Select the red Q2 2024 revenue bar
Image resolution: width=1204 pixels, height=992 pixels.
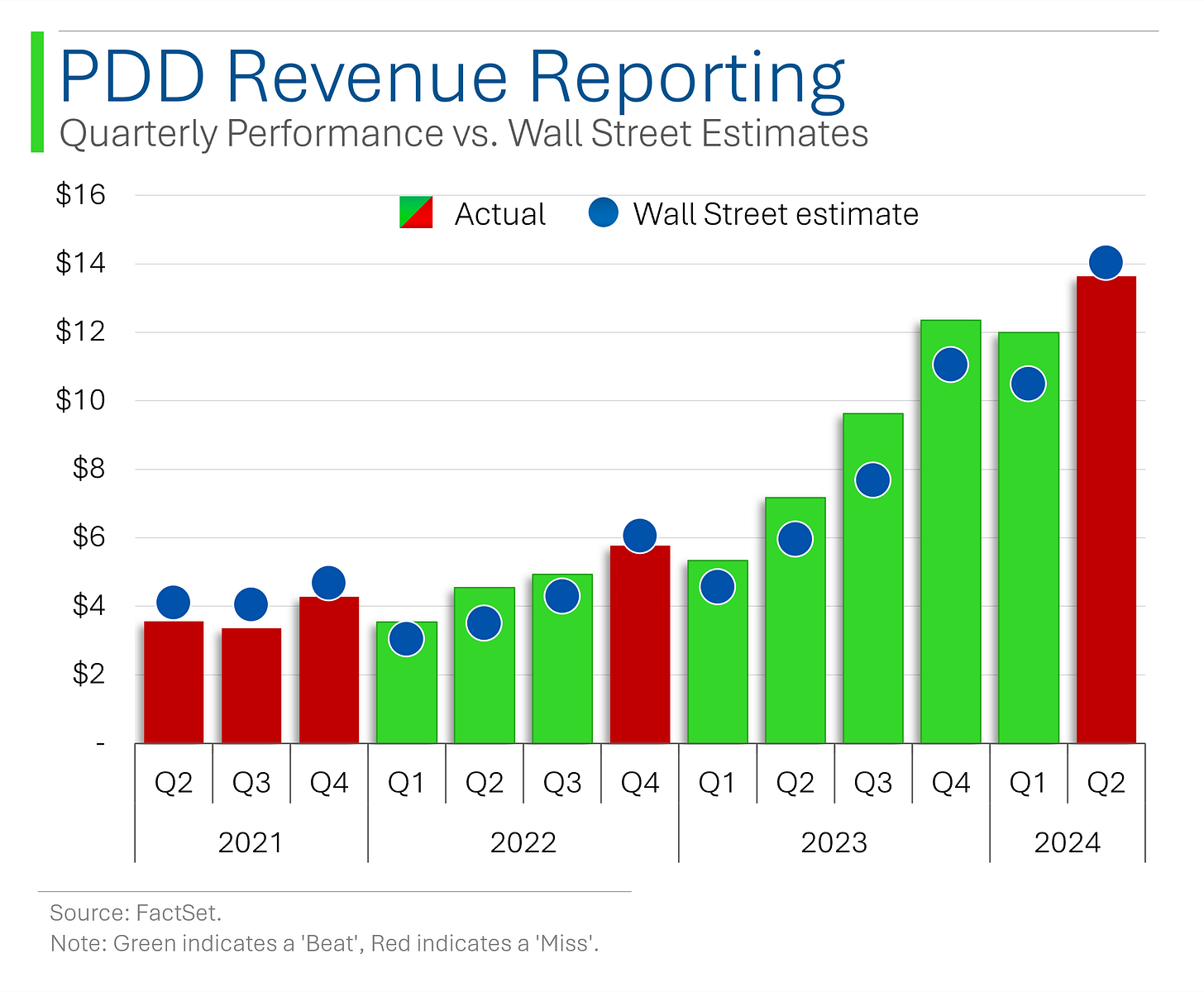1106,509
